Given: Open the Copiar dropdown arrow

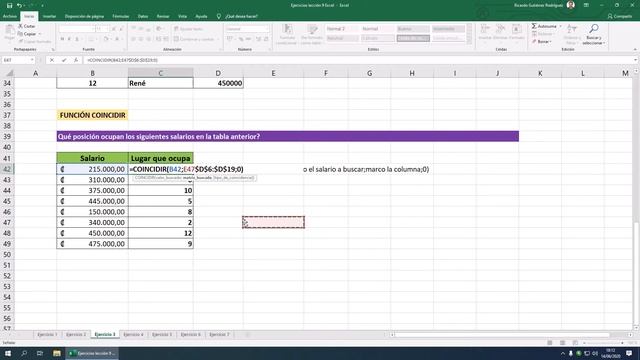Looking at the screenshot, I should (40, 34).
